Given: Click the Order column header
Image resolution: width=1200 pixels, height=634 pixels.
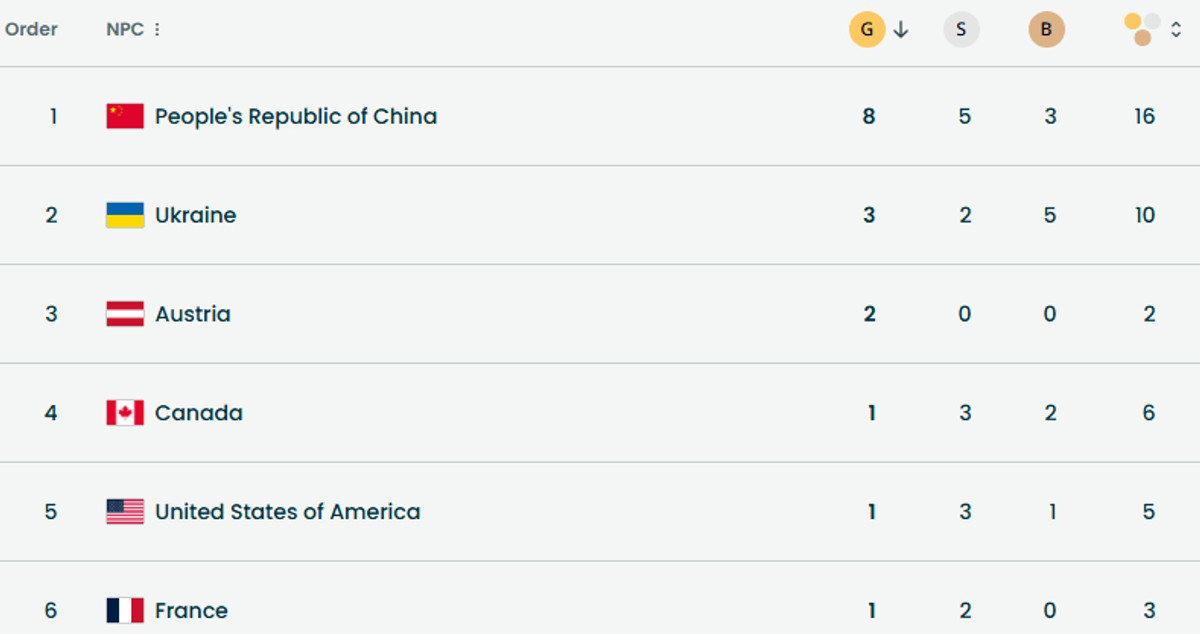Looking at the screenshot, I should coord(31,29).
